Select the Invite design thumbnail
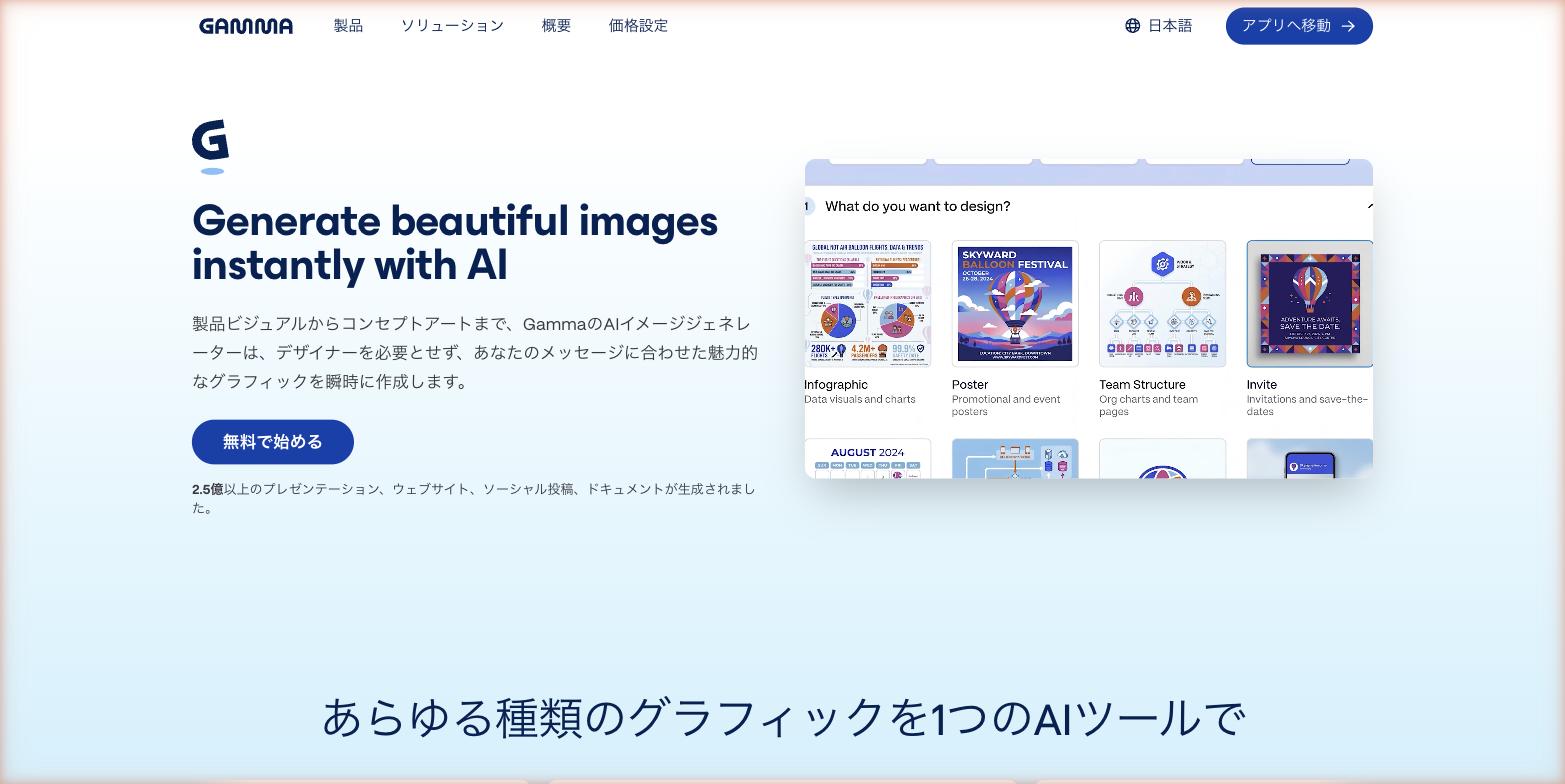 coord(1310,304)
